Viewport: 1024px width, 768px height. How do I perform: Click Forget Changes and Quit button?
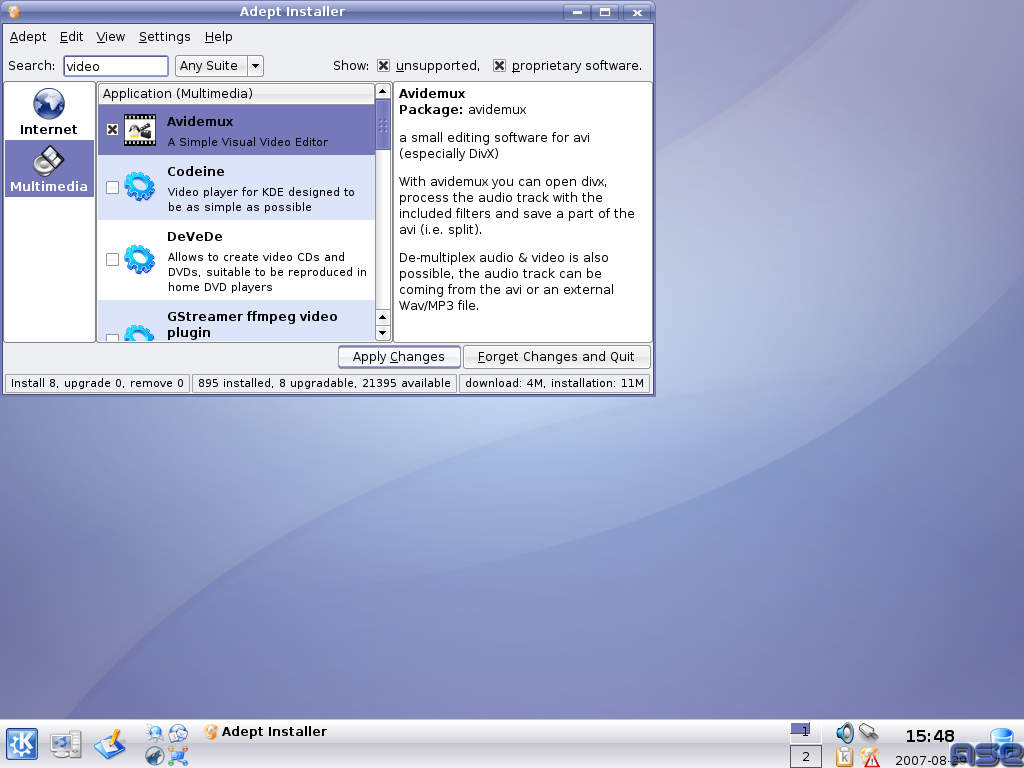pos(556,357)
